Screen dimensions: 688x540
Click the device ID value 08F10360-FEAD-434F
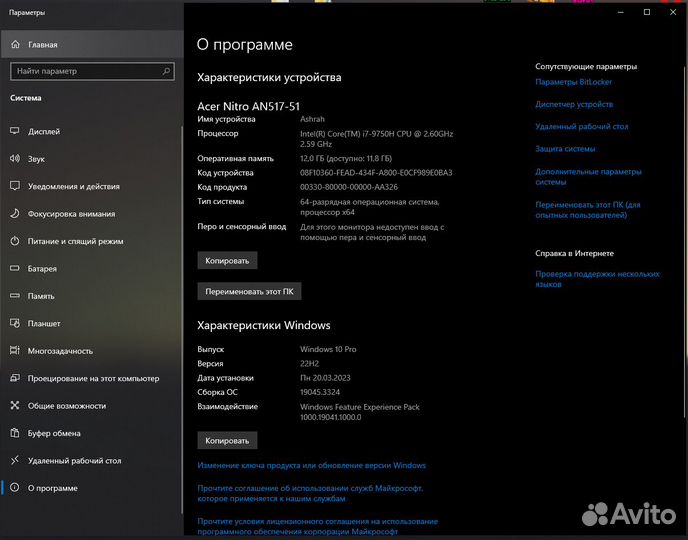click(x=376, y=172)
